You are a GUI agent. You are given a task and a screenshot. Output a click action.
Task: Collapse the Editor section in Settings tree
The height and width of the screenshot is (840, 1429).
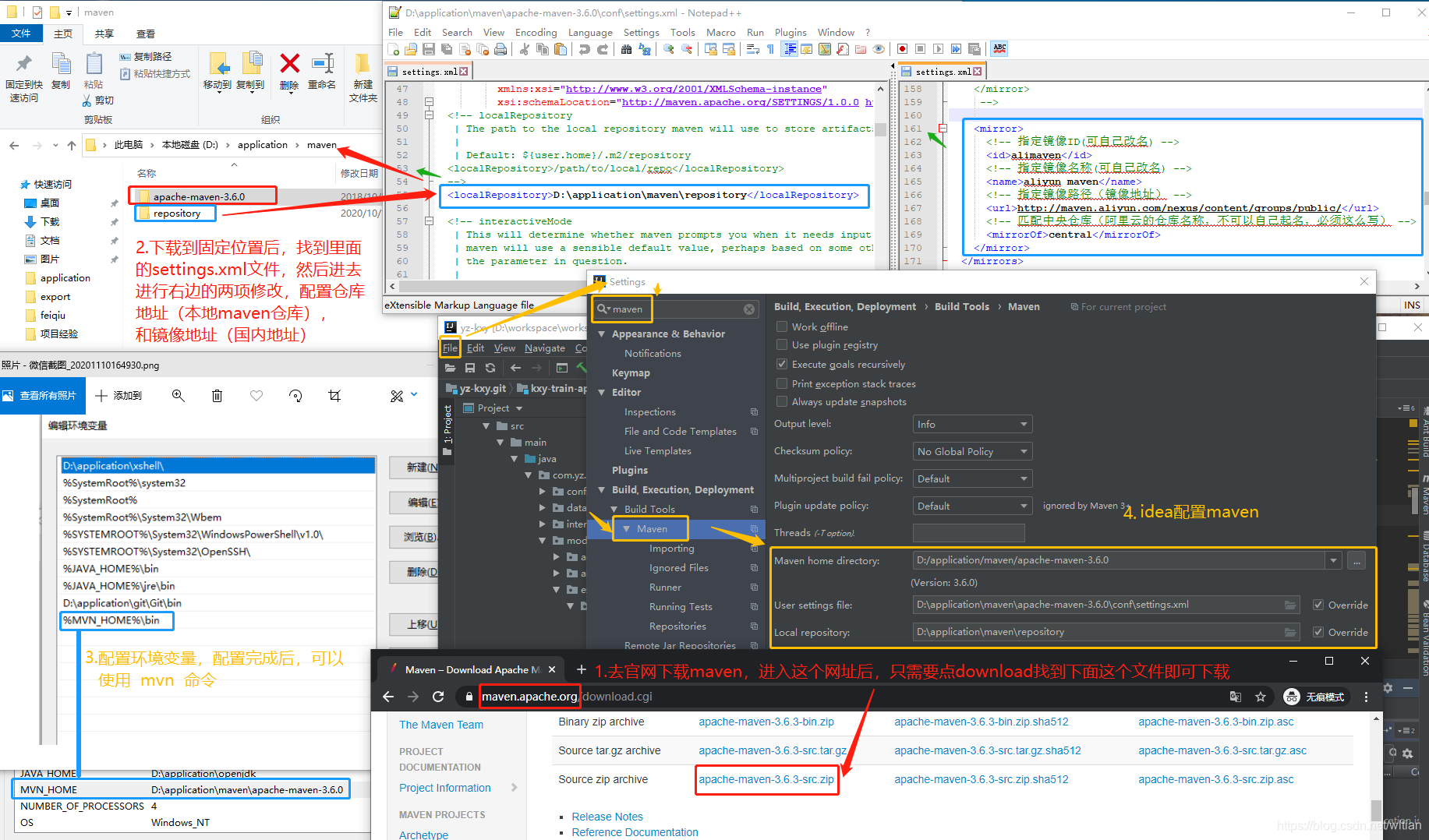click(602, 393)
